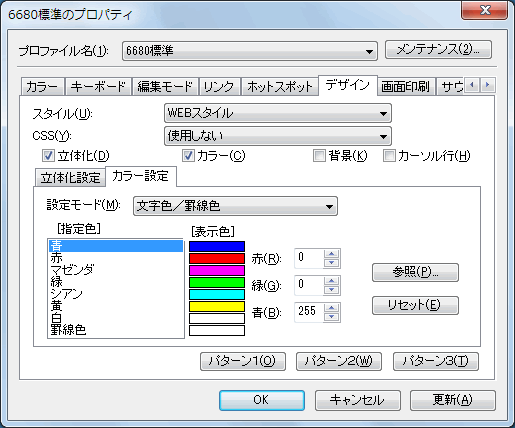This screenshot has width=515, height=428.
Task: Move the tab strip right with the arrow
Action: pyautogui.click(x=487, y=85)
